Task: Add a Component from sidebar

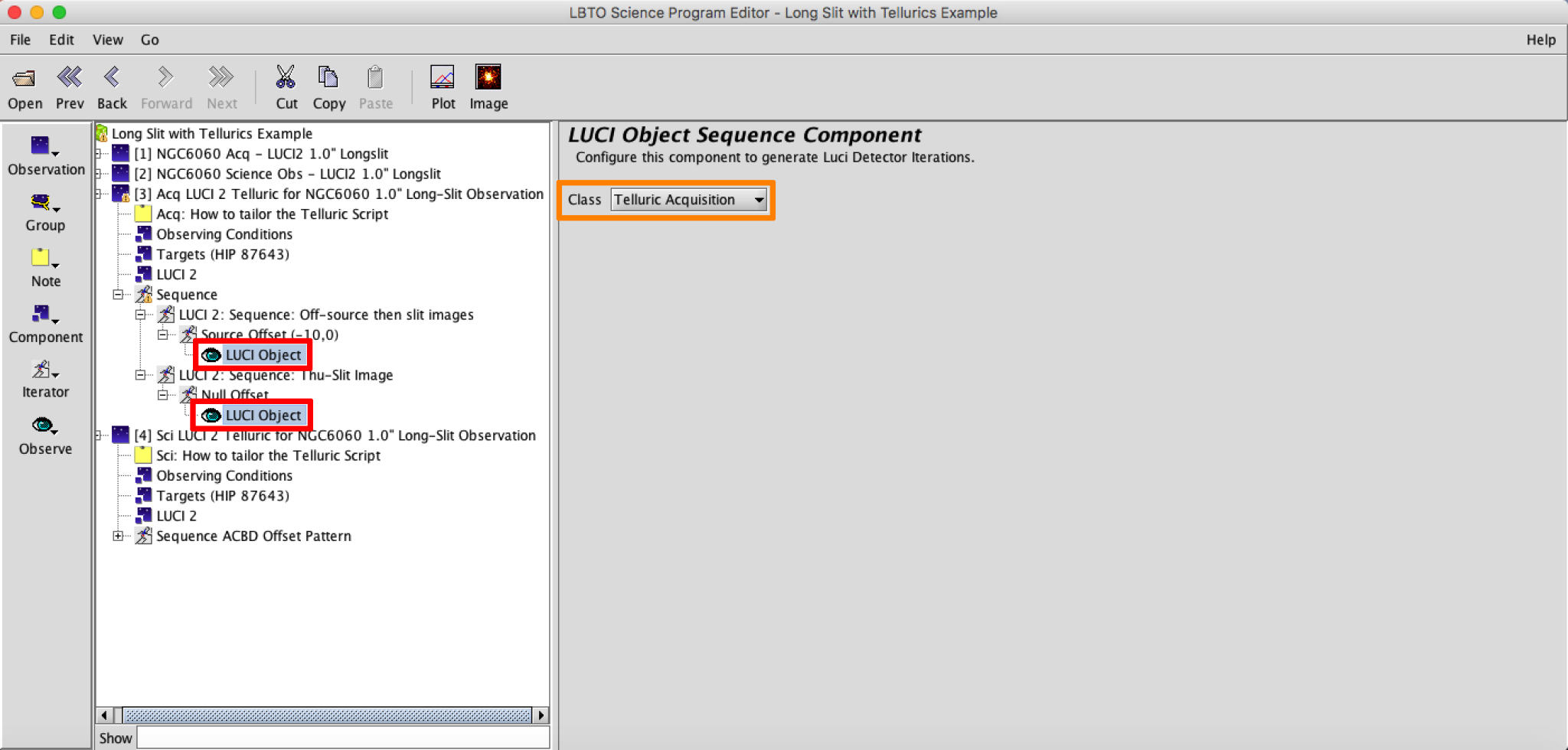Action: (45, 324)
